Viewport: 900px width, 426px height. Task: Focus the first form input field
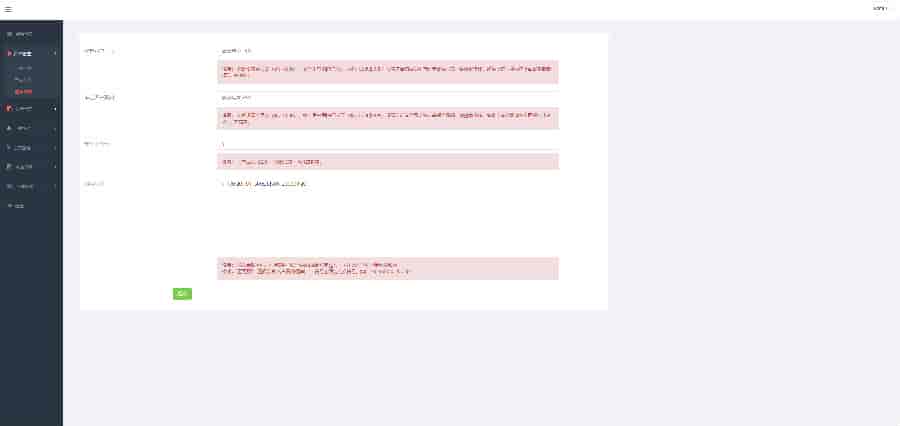(387, 51)
